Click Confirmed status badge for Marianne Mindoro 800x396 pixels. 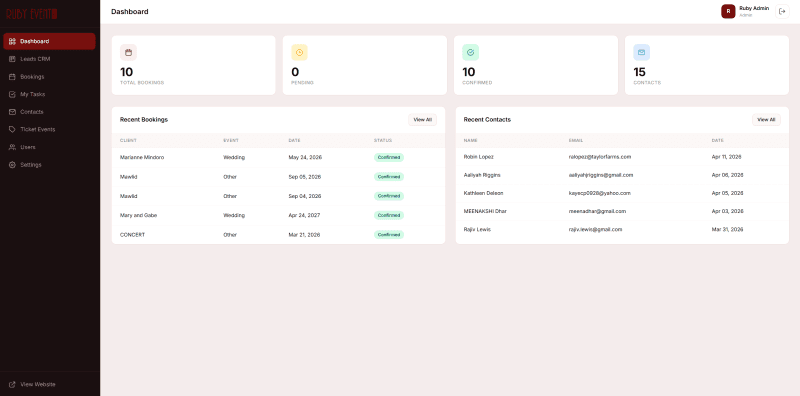[x=389, y=158]
